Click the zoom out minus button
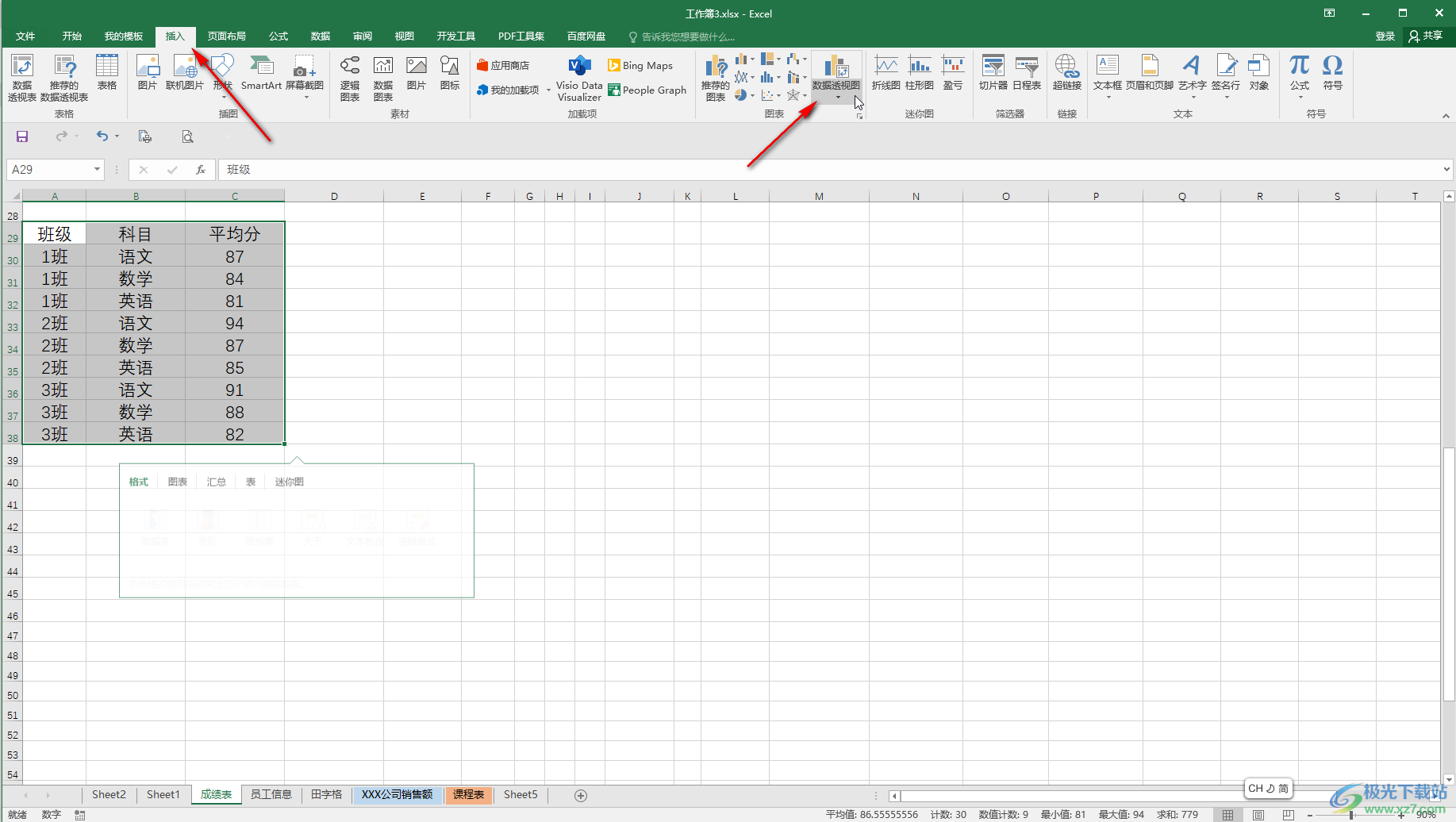The height and width of the screenshot is (822, 1456). coord(1310,815)
